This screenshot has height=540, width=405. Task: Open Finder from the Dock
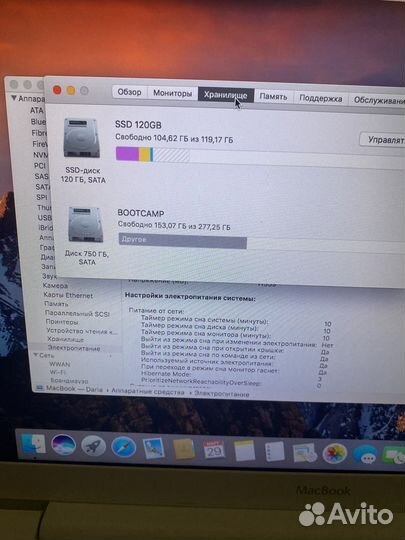pos(33,443)
